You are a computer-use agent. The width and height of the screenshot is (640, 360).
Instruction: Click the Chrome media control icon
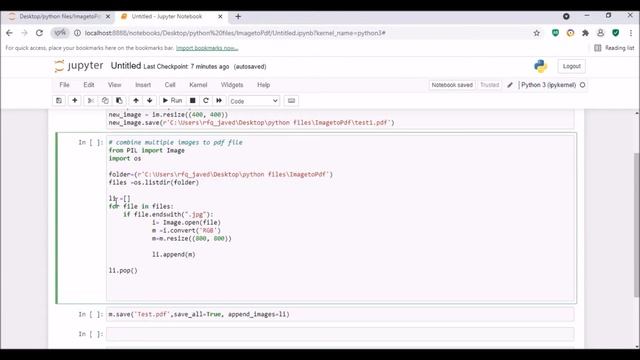click(566, 16)
